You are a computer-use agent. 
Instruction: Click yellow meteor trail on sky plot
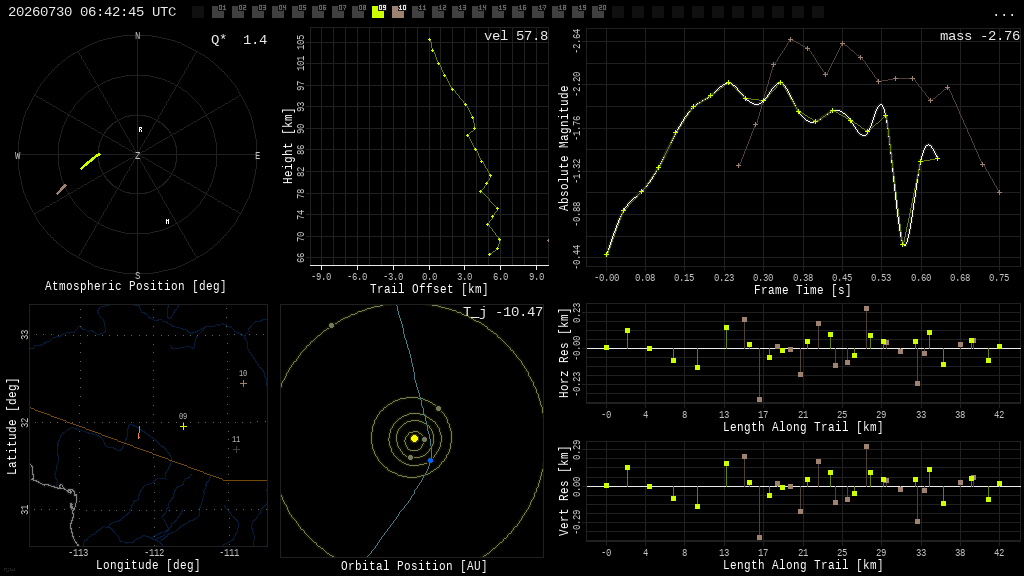(x=90, y=161)
